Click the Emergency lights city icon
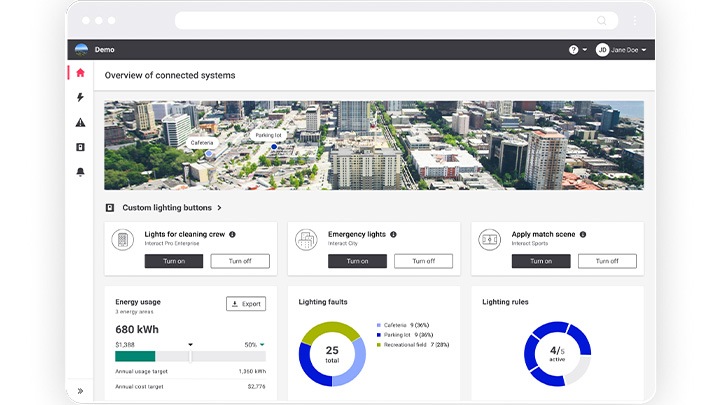 (x=306, y=240)
